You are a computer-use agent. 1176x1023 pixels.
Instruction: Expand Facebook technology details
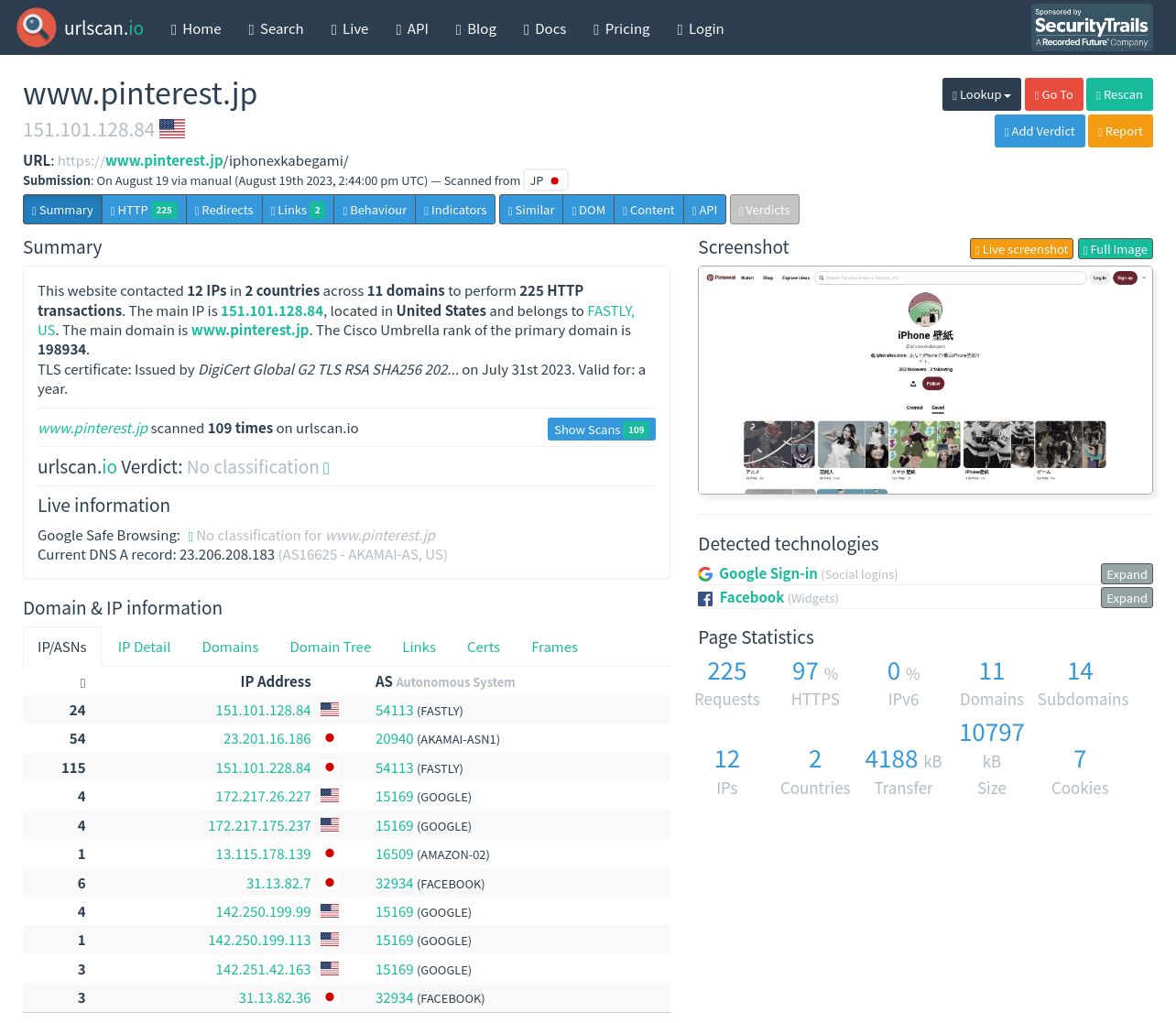tap(1127, 598)
